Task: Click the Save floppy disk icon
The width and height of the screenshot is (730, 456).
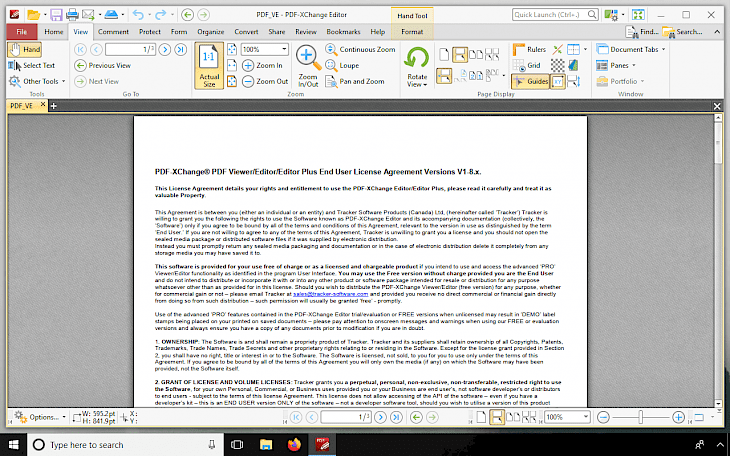Action: point(56,15)
